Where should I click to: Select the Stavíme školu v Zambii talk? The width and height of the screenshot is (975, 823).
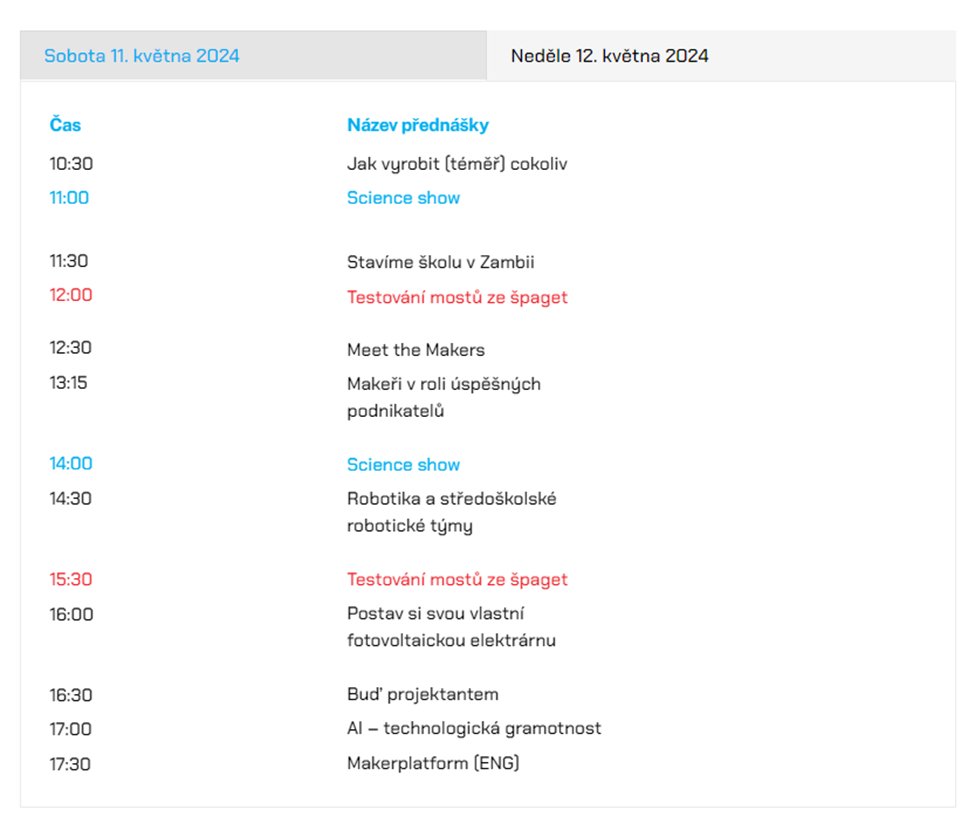pyautogui.click(x=440, y=262)
